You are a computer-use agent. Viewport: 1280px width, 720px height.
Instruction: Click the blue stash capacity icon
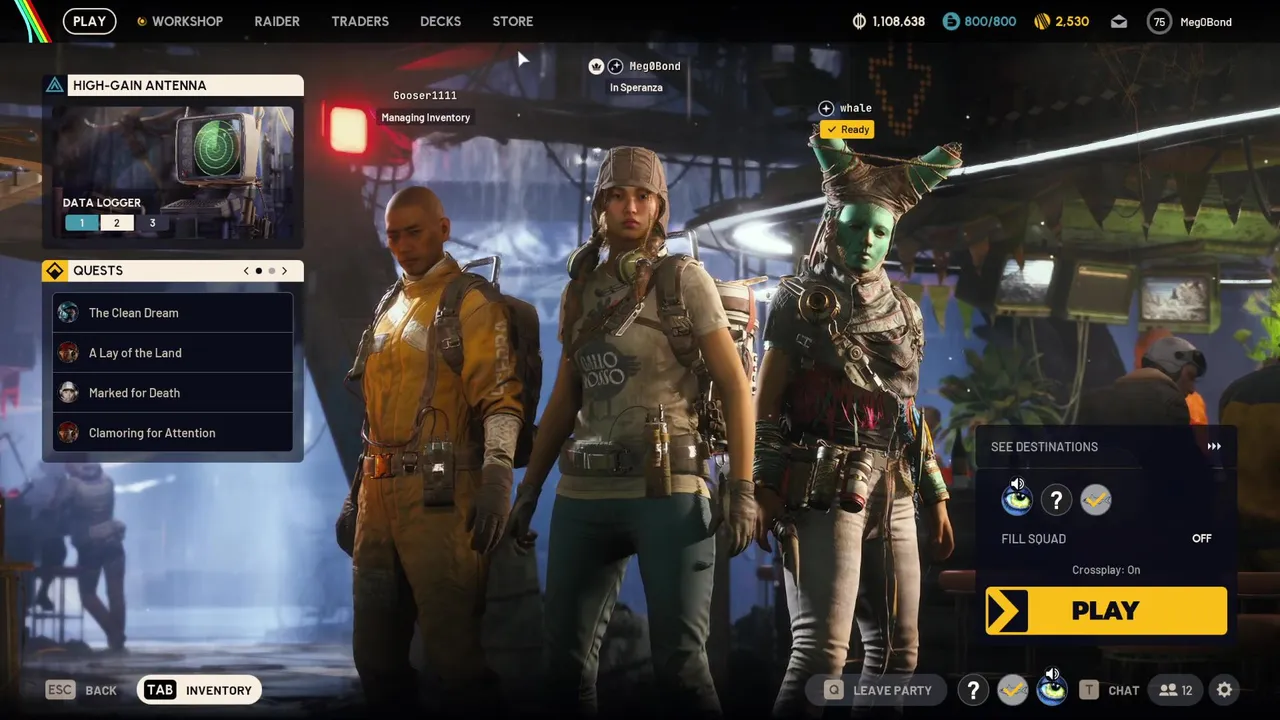pos(951,21)
